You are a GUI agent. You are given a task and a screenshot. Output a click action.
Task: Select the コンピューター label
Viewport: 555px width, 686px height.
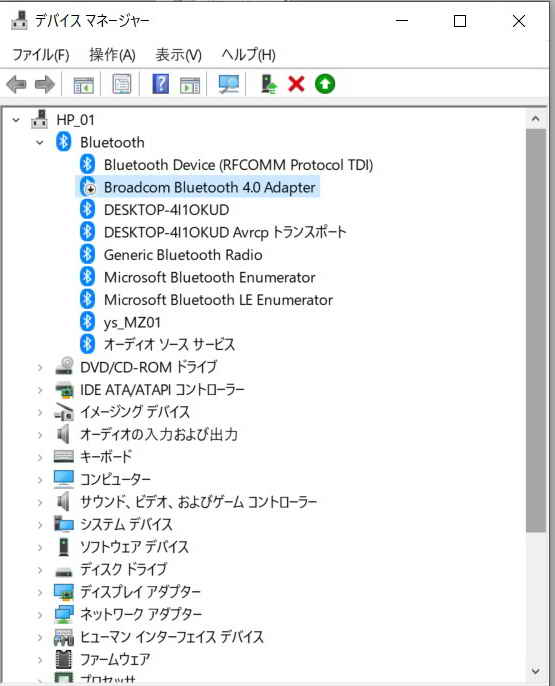(x=115, y=479)
